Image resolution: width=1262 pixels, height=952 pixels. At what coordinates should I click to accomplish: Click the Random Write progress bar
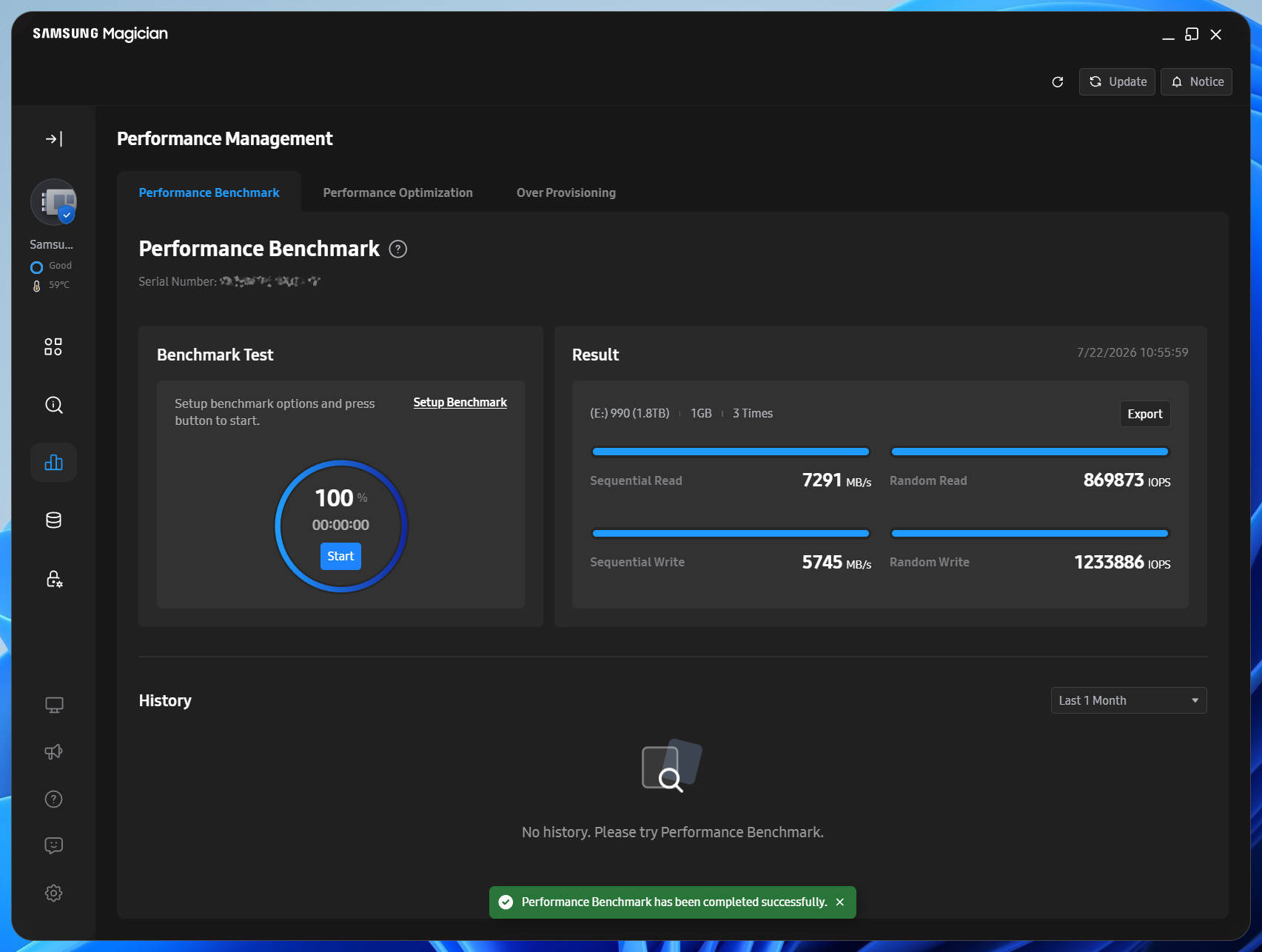click(x=1030, y=533)
